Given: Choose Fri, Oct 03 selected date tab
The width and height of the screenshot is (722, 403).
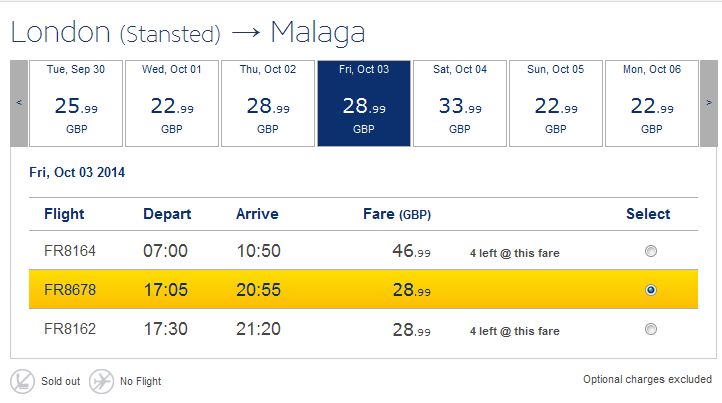Looking at the screenshot, I should click(x=364, y=103).
